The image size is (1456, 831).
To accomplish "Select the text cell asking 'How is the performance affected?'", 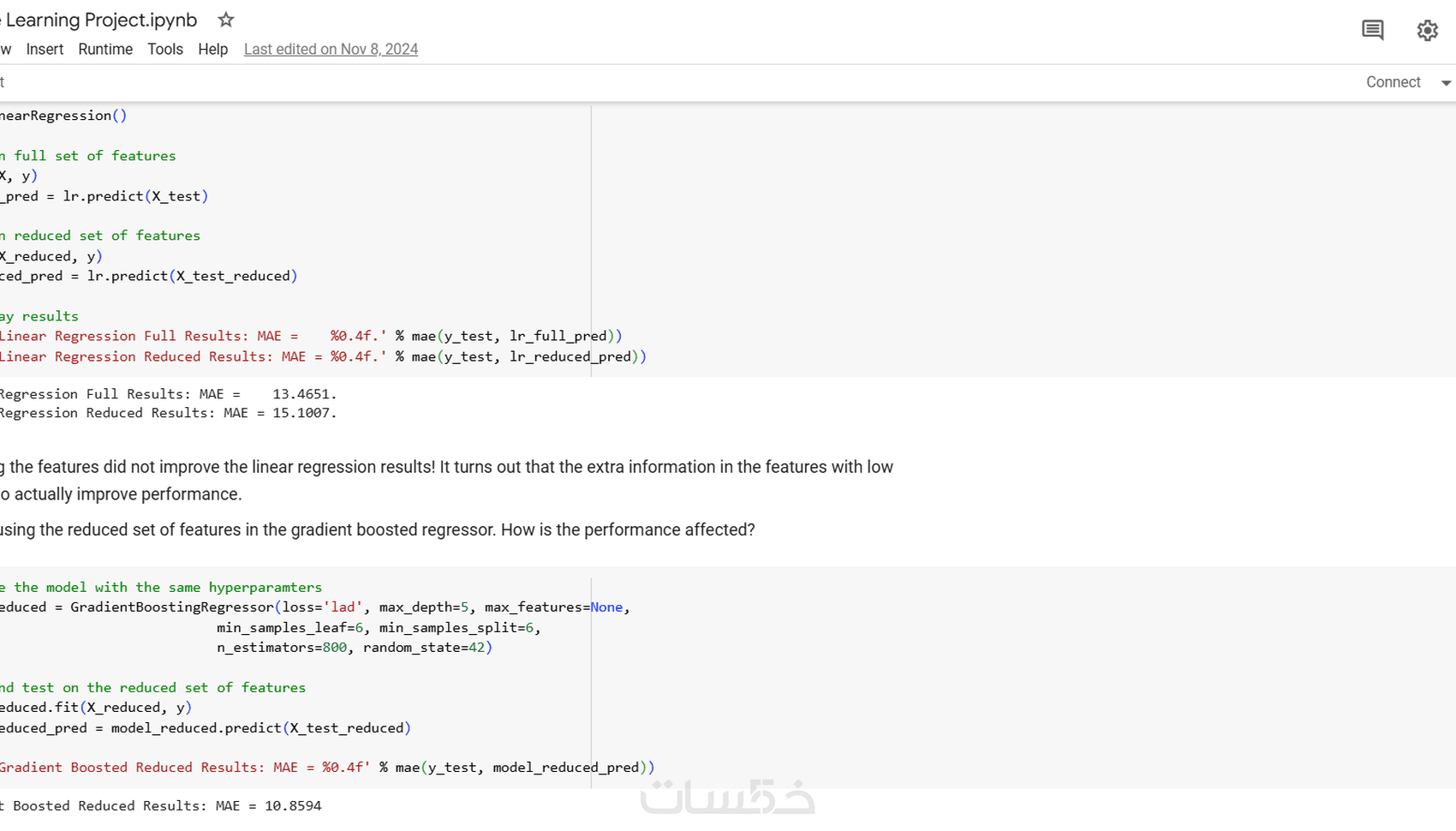I will (377, 529).
